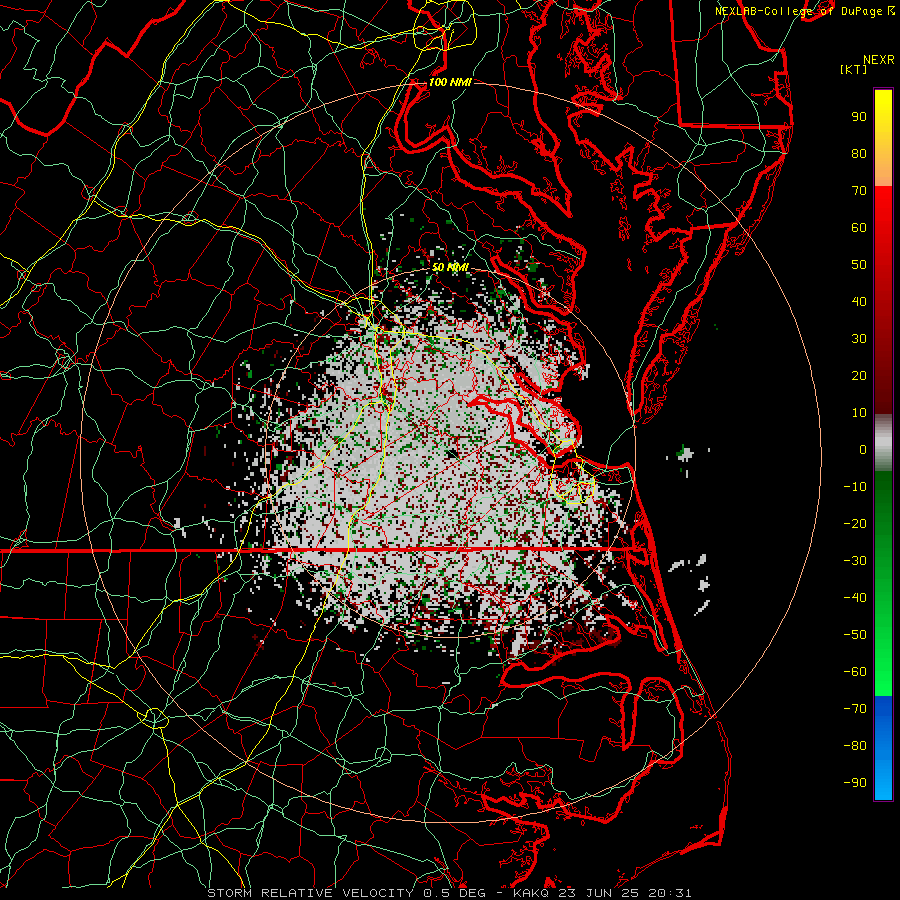Click the 40 value on velocity scale
Screen dimensions: 900x900
click(x=859, y=302)
